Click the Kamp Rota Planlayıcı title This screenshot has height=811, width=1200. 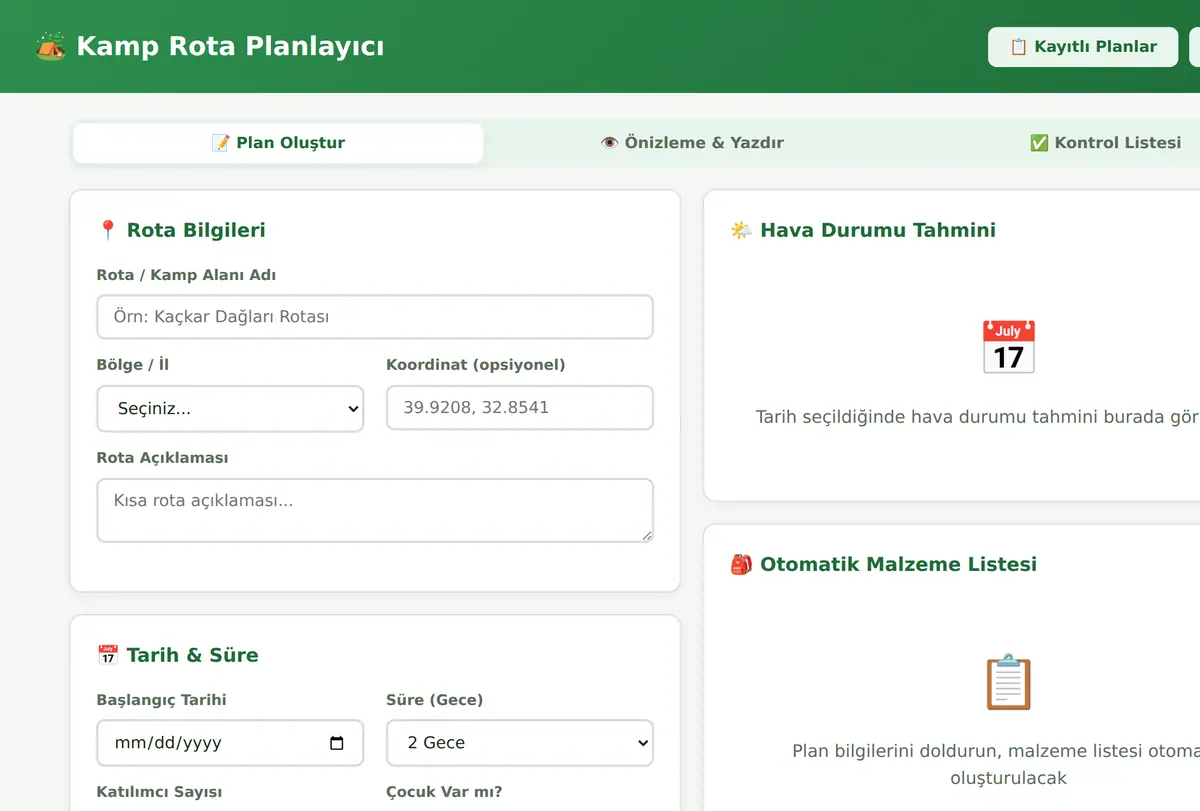click(x=230, y=46)
